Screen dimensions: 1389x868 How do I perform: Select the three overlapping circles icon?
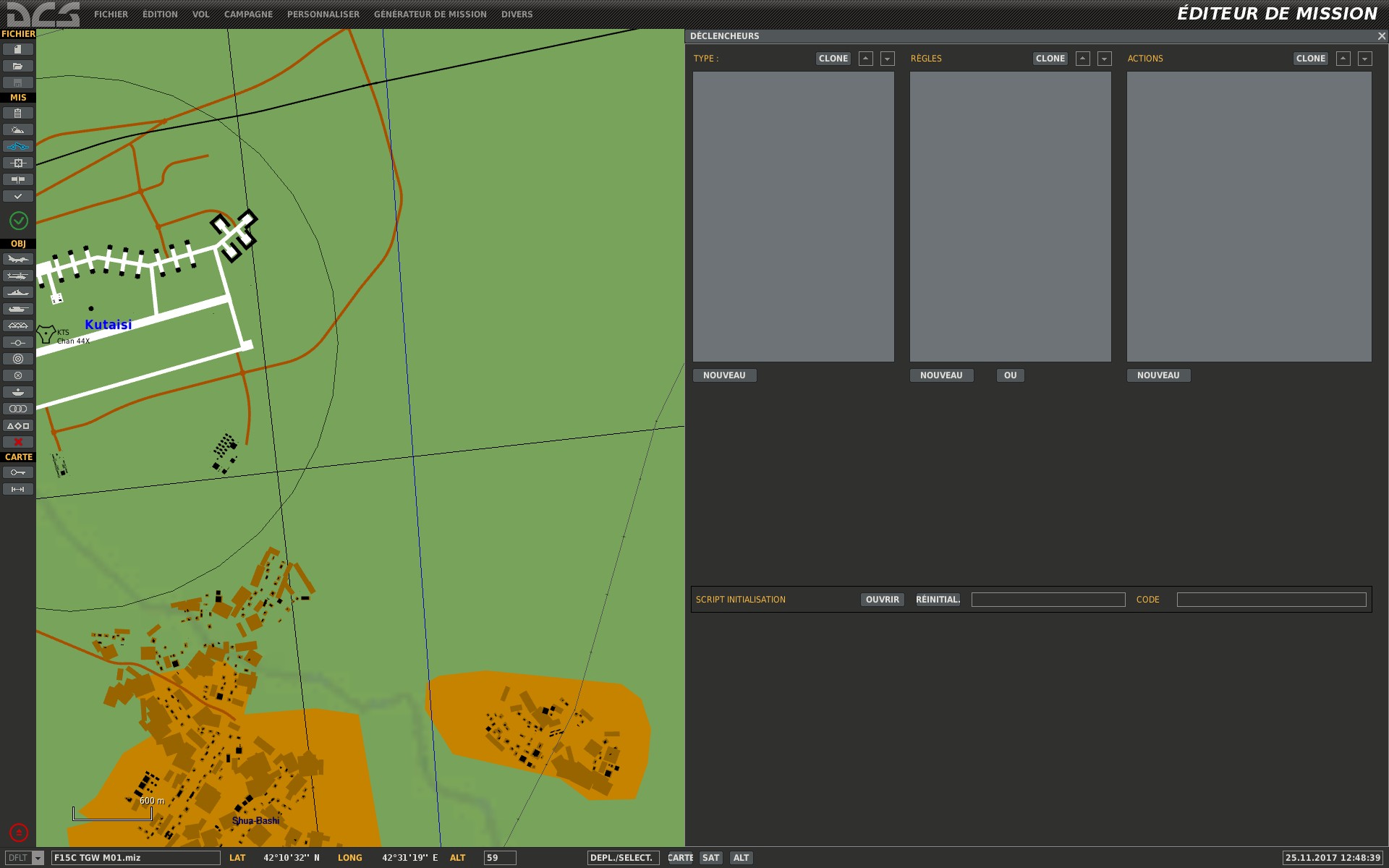pos(18,409)
